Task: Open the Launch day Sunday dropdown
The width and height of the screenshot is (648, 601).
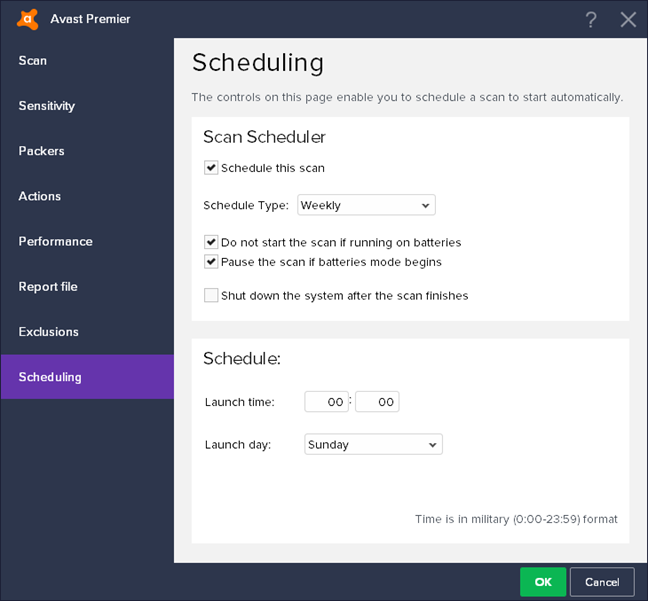Action: 373,444
